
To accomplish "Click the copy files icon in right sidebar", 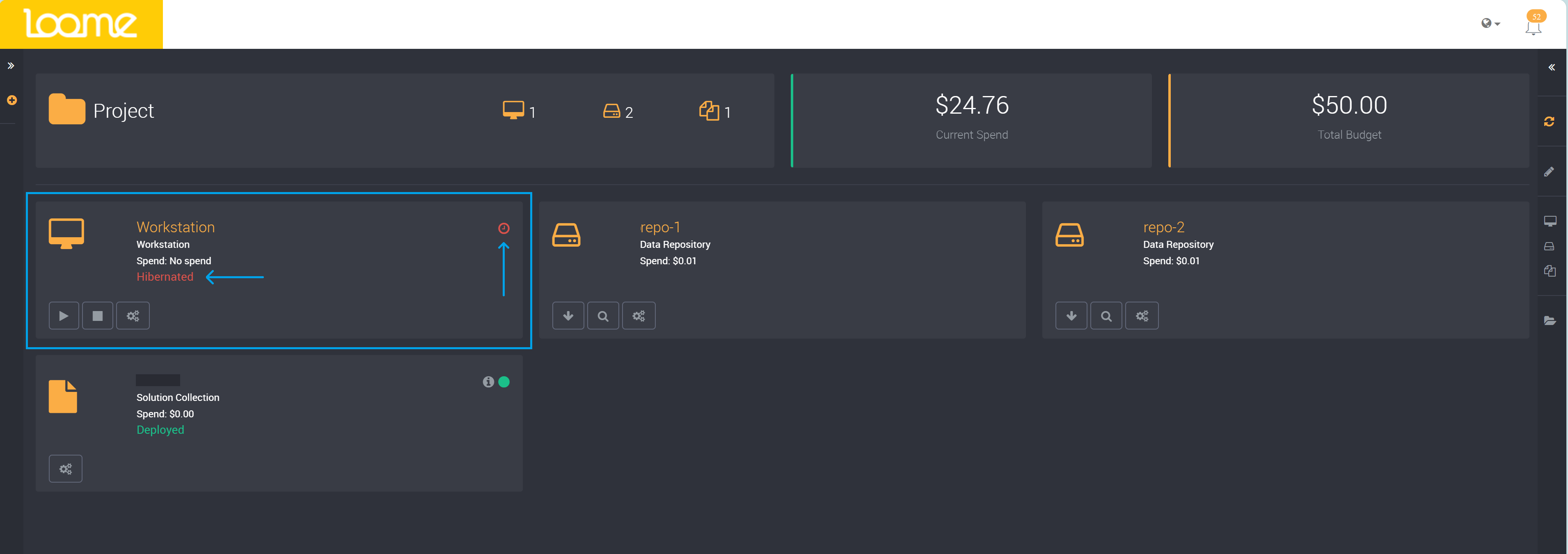I will coord(1550,271).
